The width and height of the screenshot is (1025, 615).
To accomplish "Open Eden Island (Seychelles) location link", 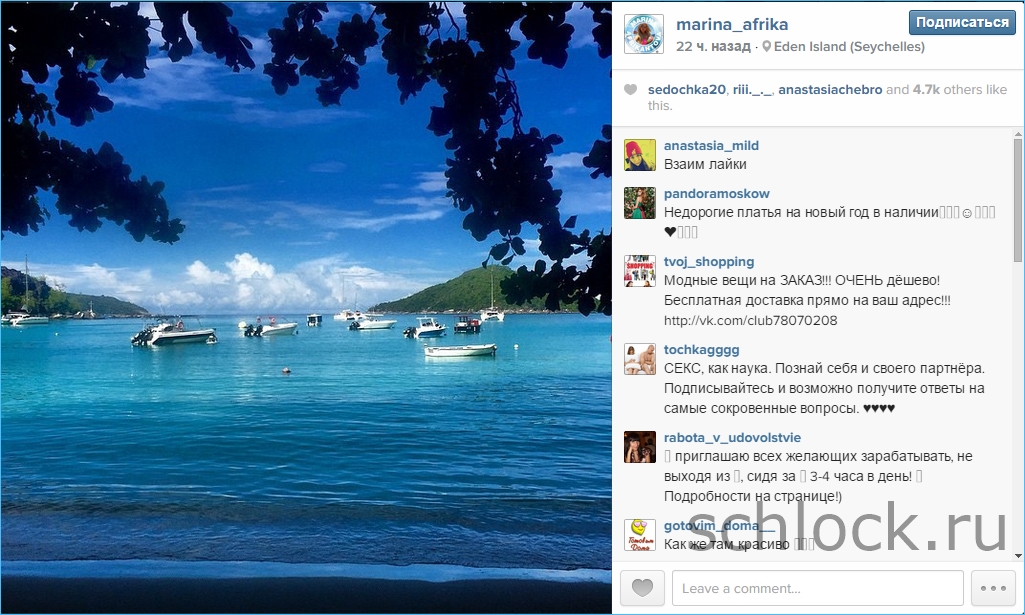I will pyautogui.click(x=849, y=46).
